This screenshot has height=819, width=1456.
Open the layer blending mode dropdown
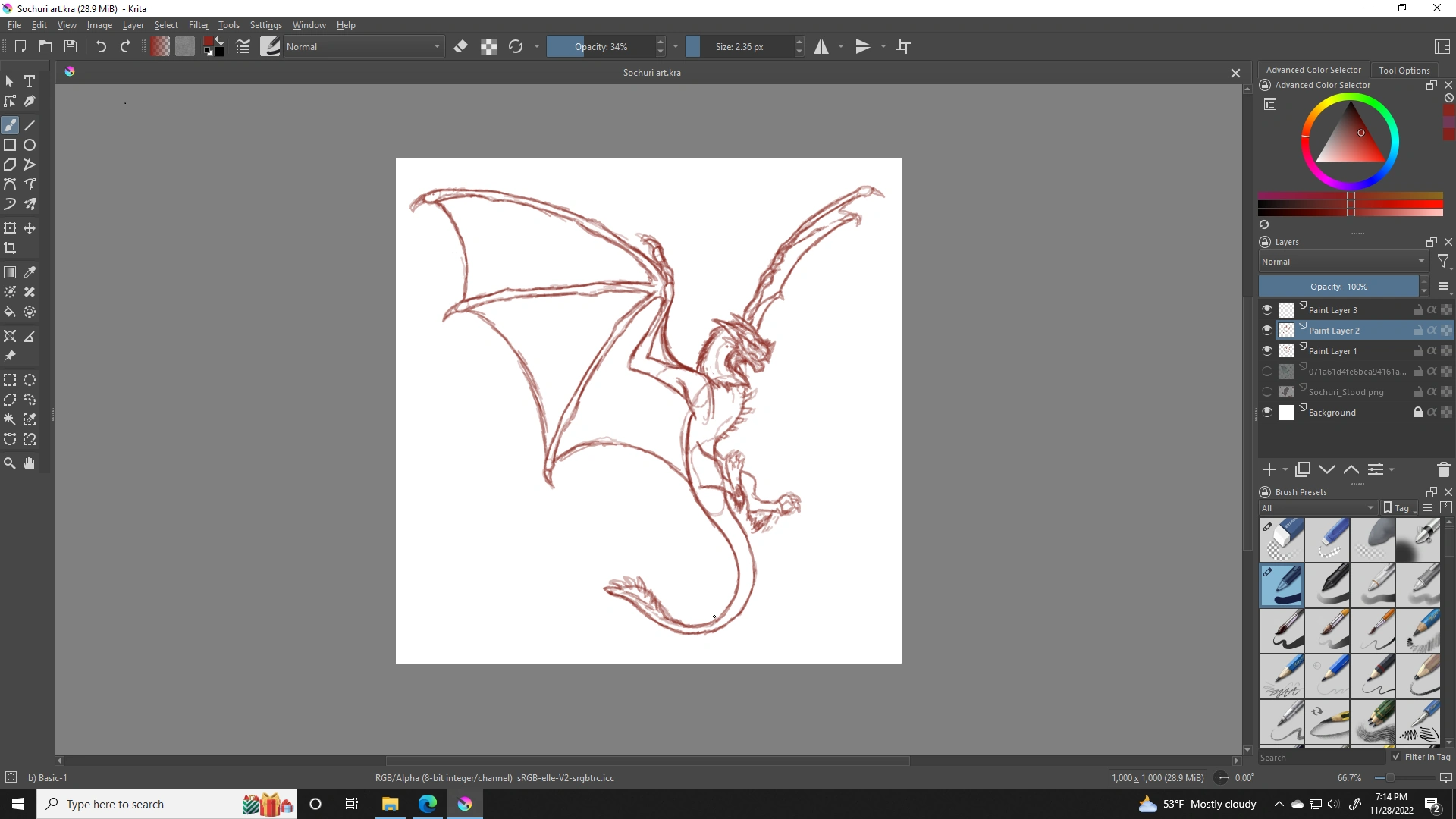(1342, 262)
